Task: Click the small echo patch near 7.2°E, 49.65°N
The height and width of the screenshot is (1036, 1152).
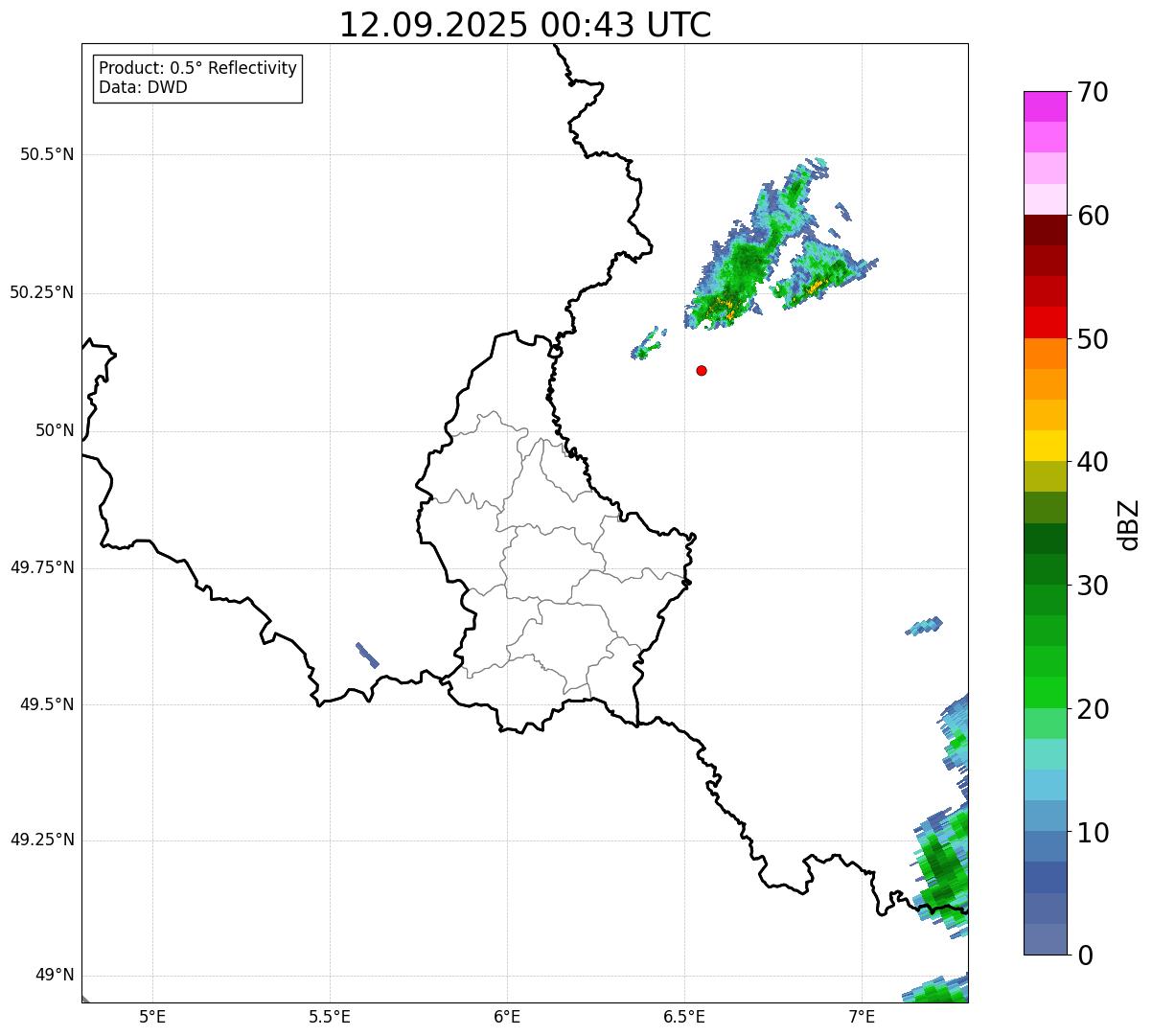Action: click(x=924, y=626)
